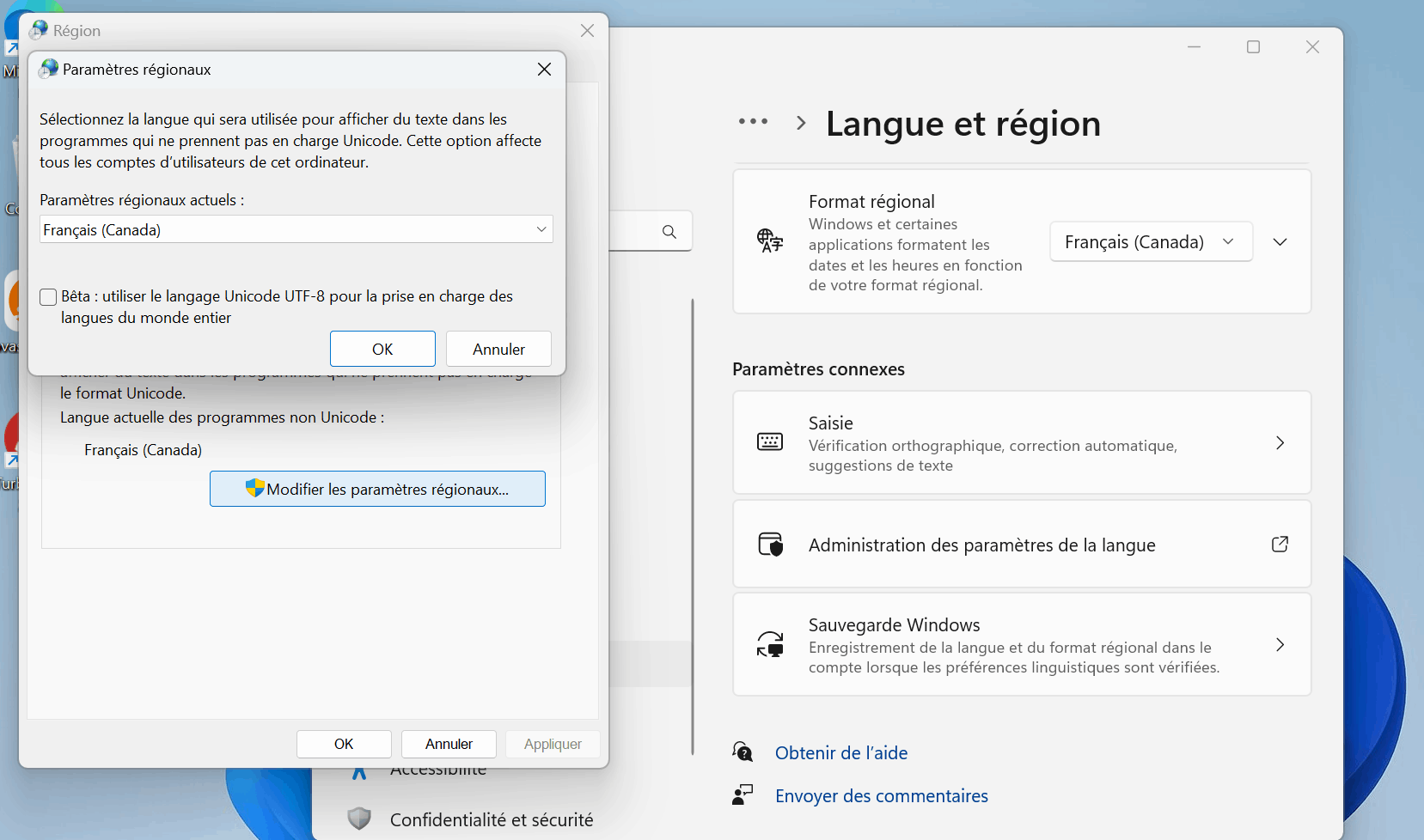Click Annuler in Paramètres régionaux dialog

(498, 349)
